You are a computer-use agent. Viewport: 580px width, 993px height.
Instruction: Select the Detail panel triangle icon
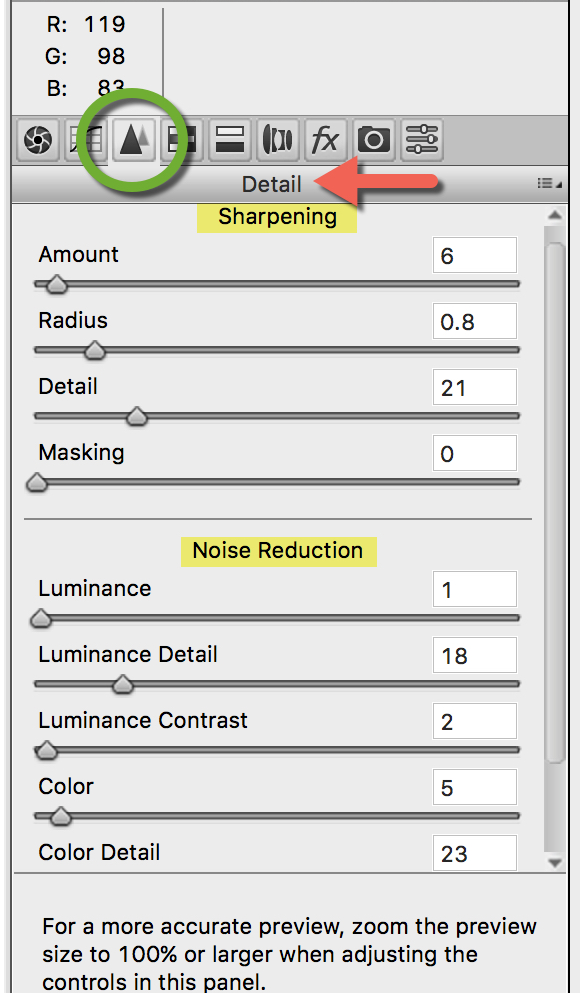[134, 139]
